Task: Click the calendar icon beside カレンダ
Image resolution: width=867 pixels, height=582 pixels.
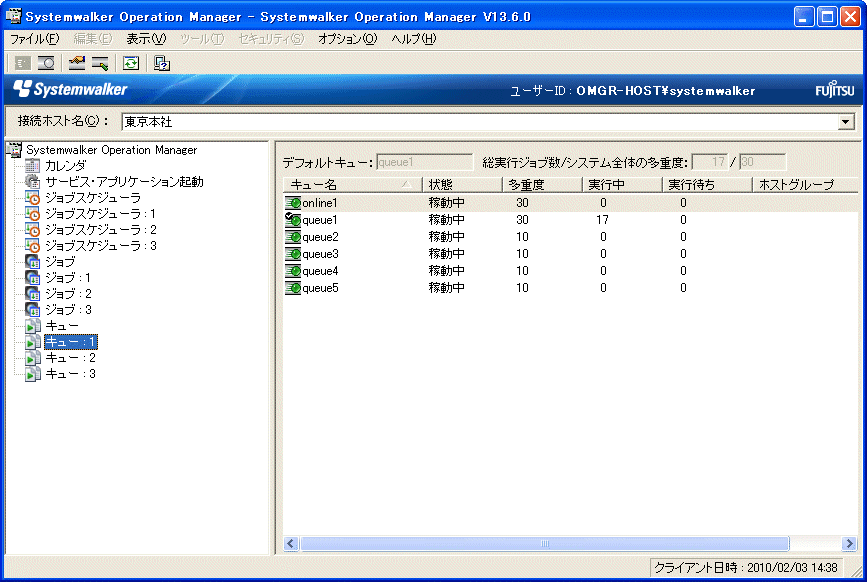Action: click(x=33, y=165)
